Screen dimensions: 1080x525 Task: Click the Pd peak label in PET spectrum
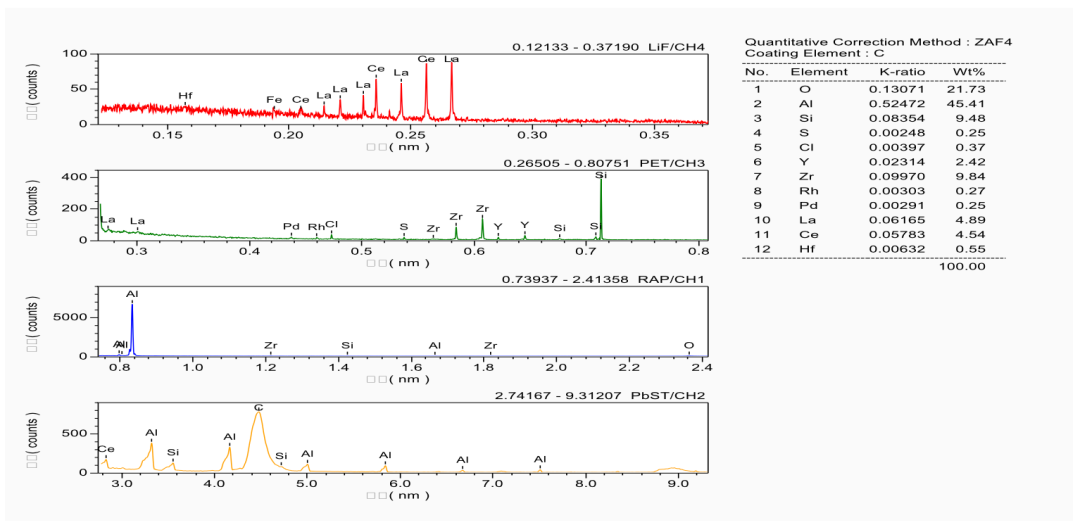click(291, 226)
